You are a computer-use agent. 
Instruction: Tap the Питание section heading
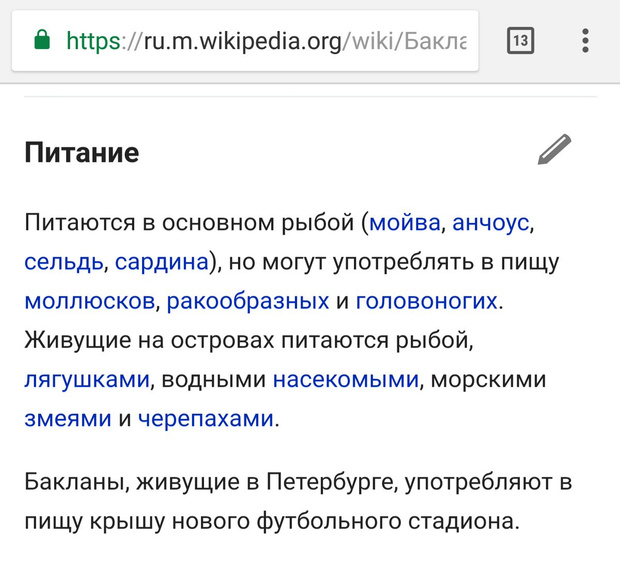(x=82, y=153)
